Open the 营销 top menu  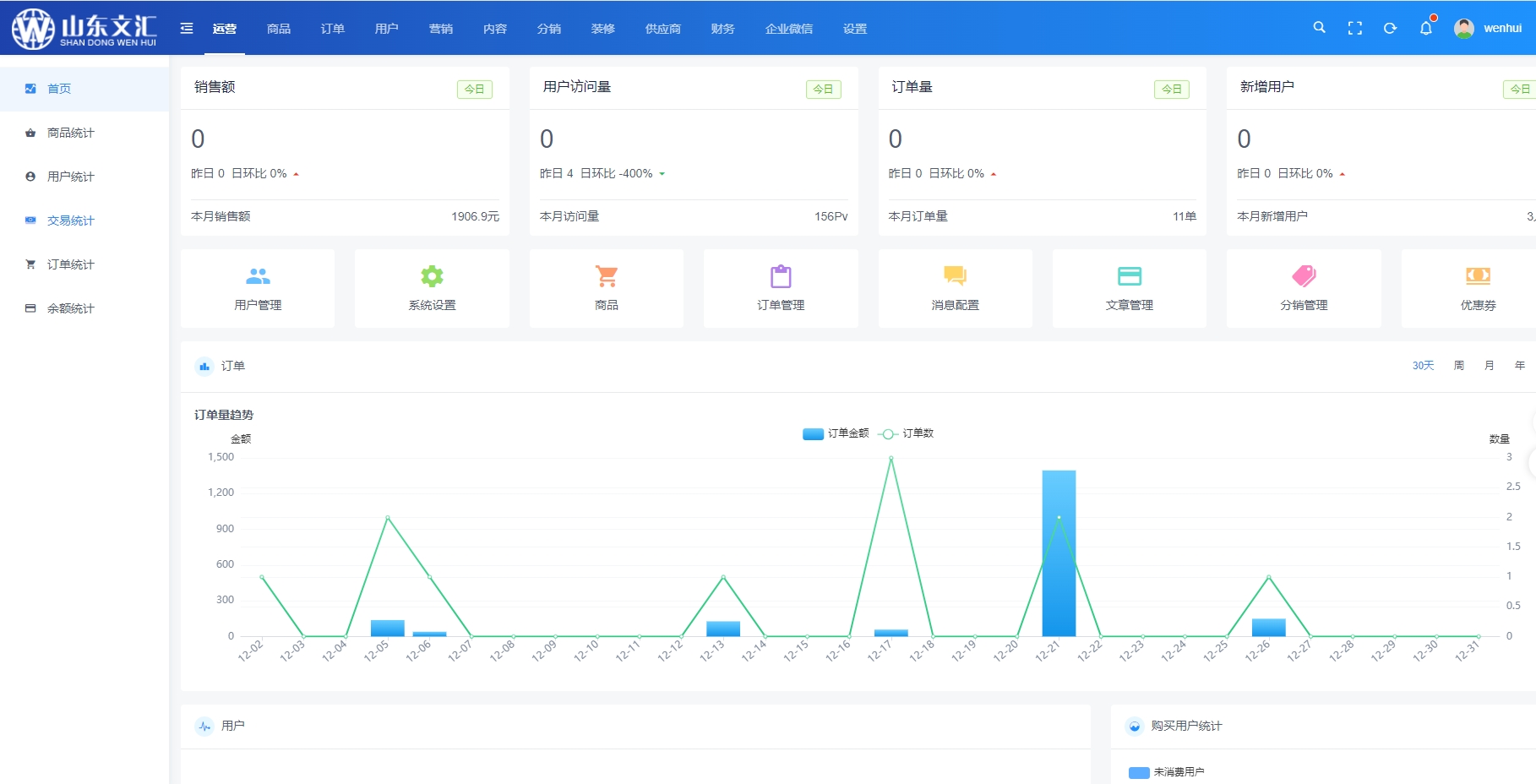pos(441,29)
